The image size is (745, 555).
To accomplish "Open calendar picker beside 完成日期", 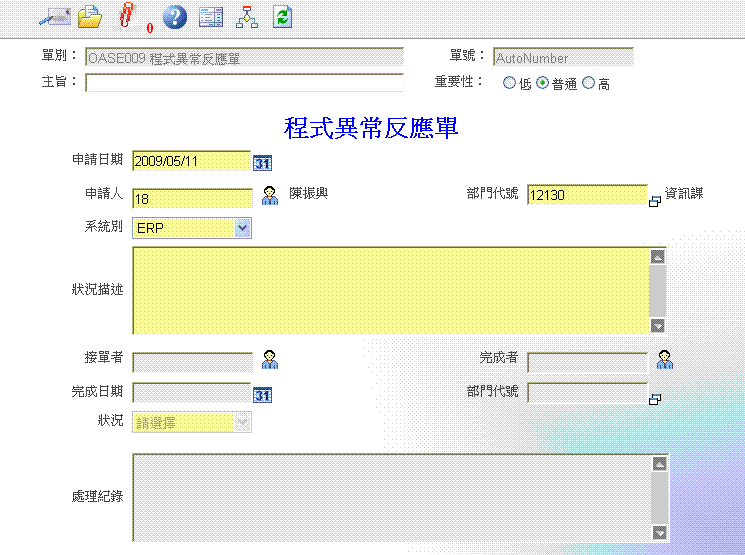I will 262,395.
